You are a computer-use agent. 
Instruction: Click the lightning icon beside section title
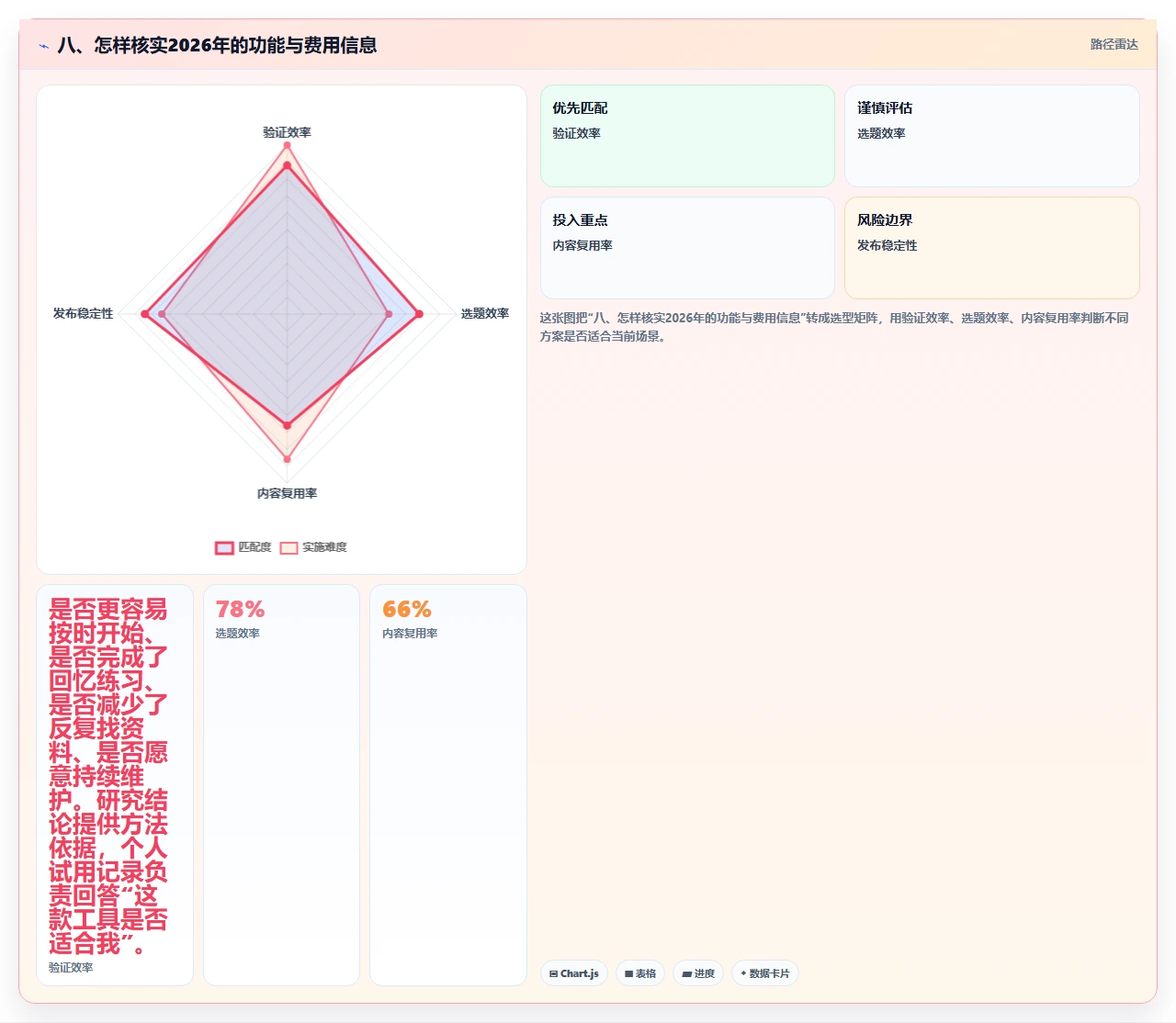coord(43,45)
